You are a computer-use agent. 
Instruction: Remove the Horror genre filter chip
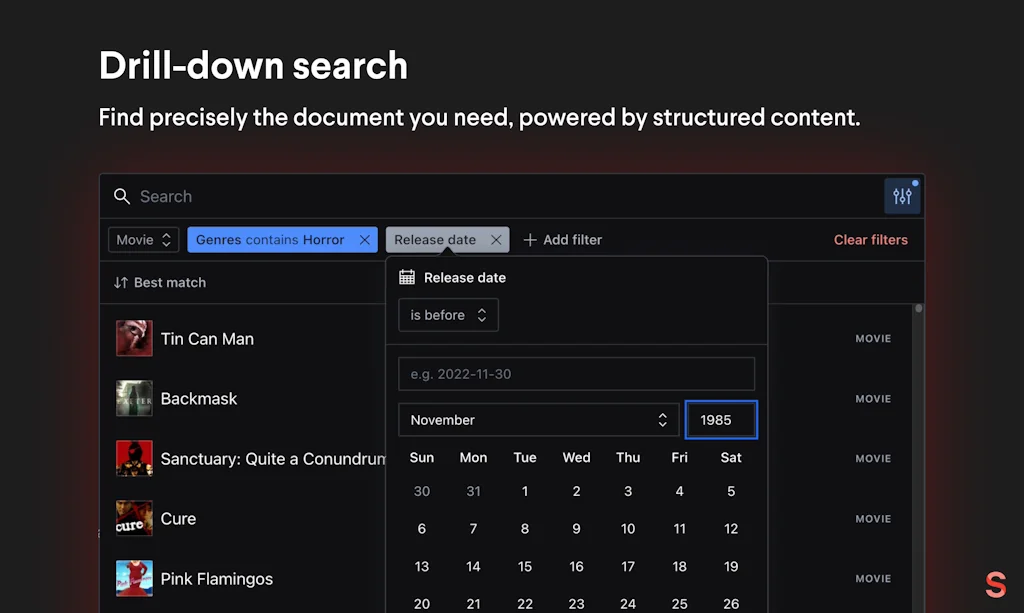click(x=364, y=239)
